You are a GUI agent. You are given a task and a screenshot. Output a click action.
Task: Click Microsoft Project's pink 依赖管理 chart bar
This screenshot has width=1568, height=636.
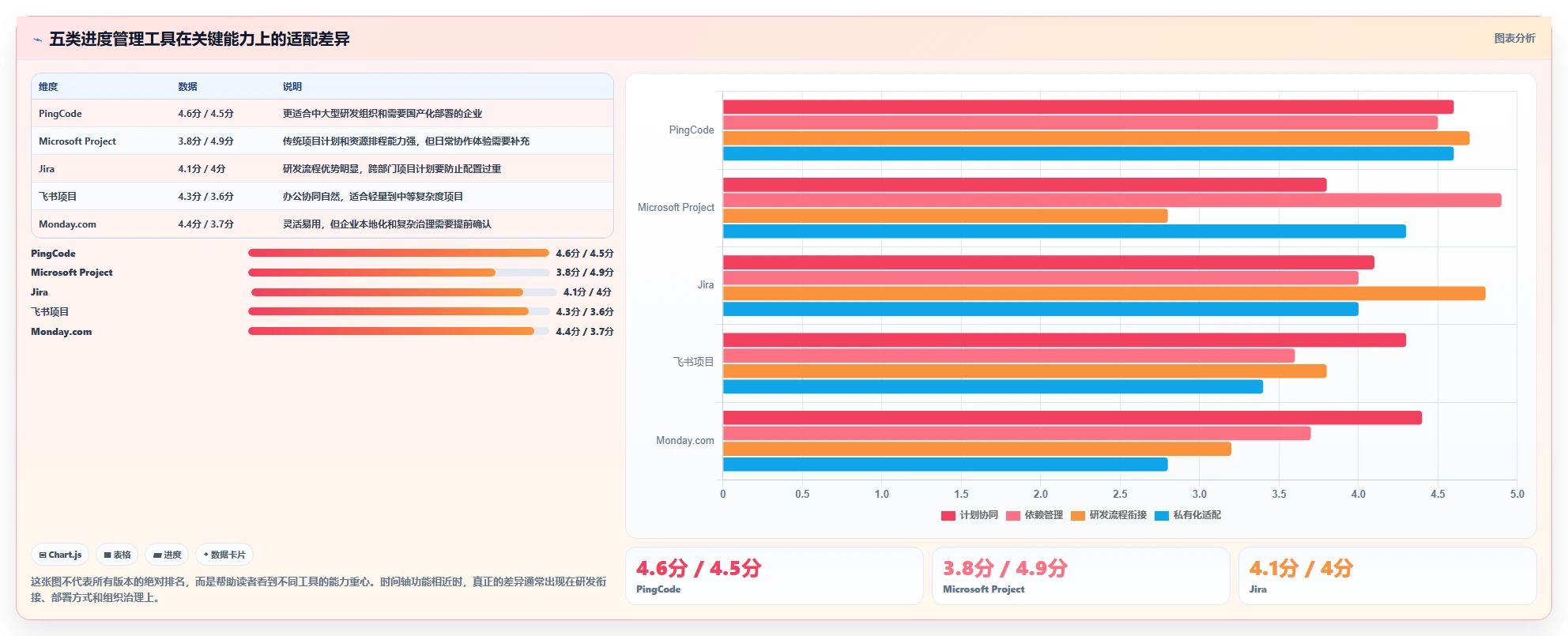click(x=1112, y=200)
